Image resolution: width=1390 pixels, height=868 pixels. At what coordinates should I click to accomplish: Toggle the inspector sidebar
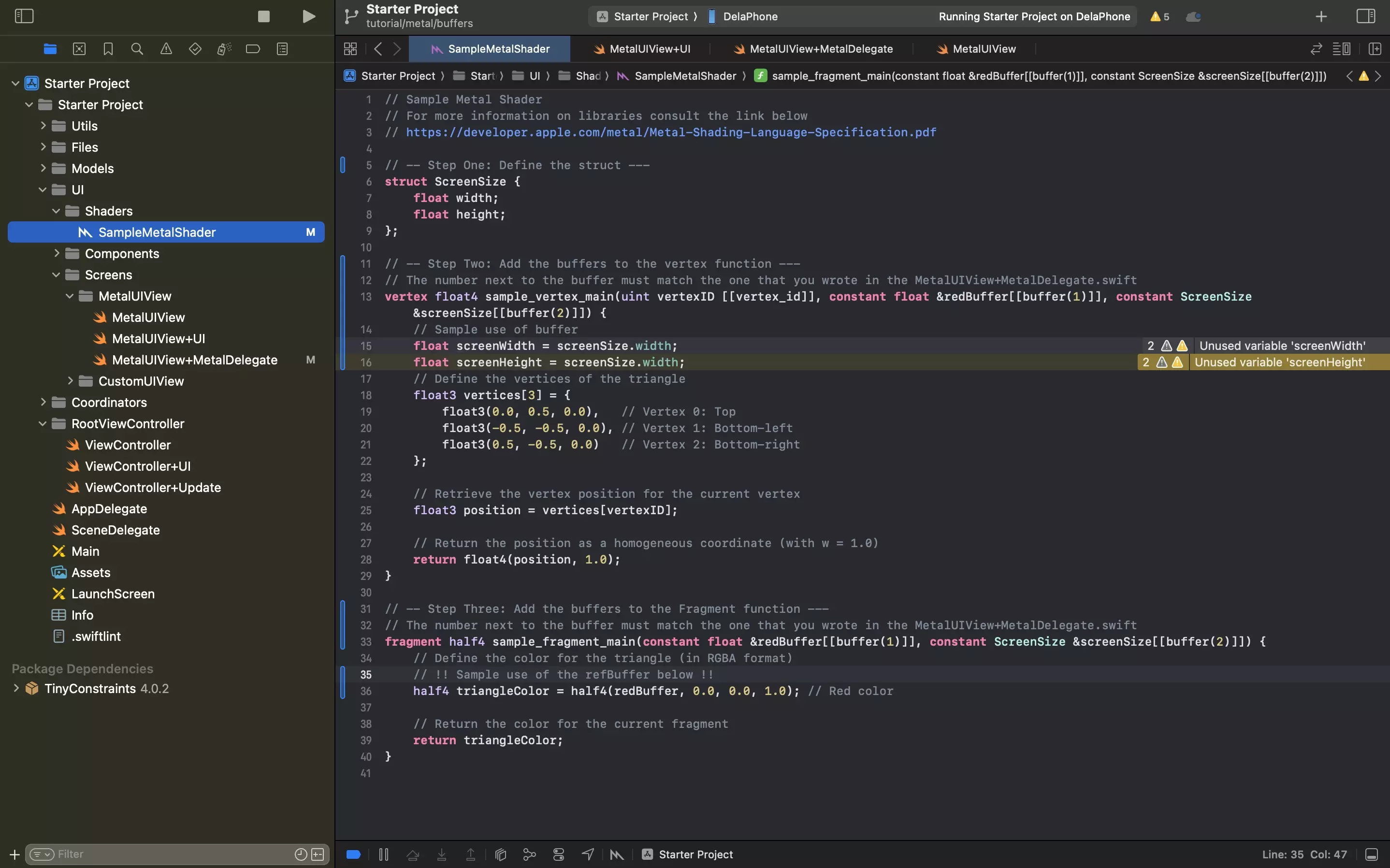click(x=1365, y=16)
